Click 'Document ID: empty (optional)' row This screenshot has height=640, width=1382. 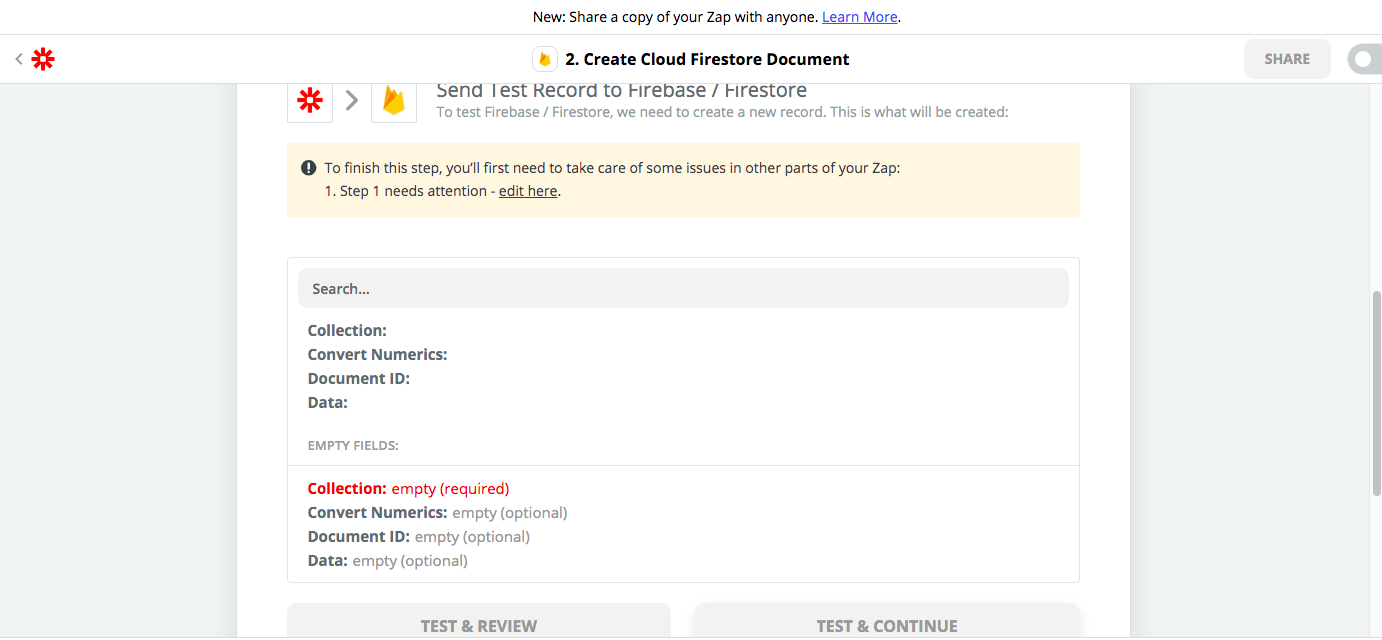pyautogui.click(x=418, y=536)
